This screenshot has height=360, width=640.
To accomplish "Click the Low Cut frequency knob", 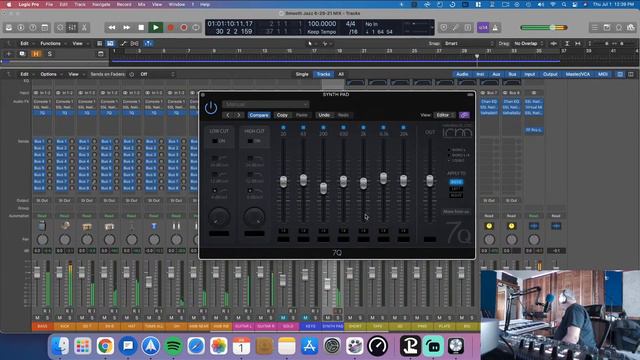I will pyautogui.click(x=219, y=217).
